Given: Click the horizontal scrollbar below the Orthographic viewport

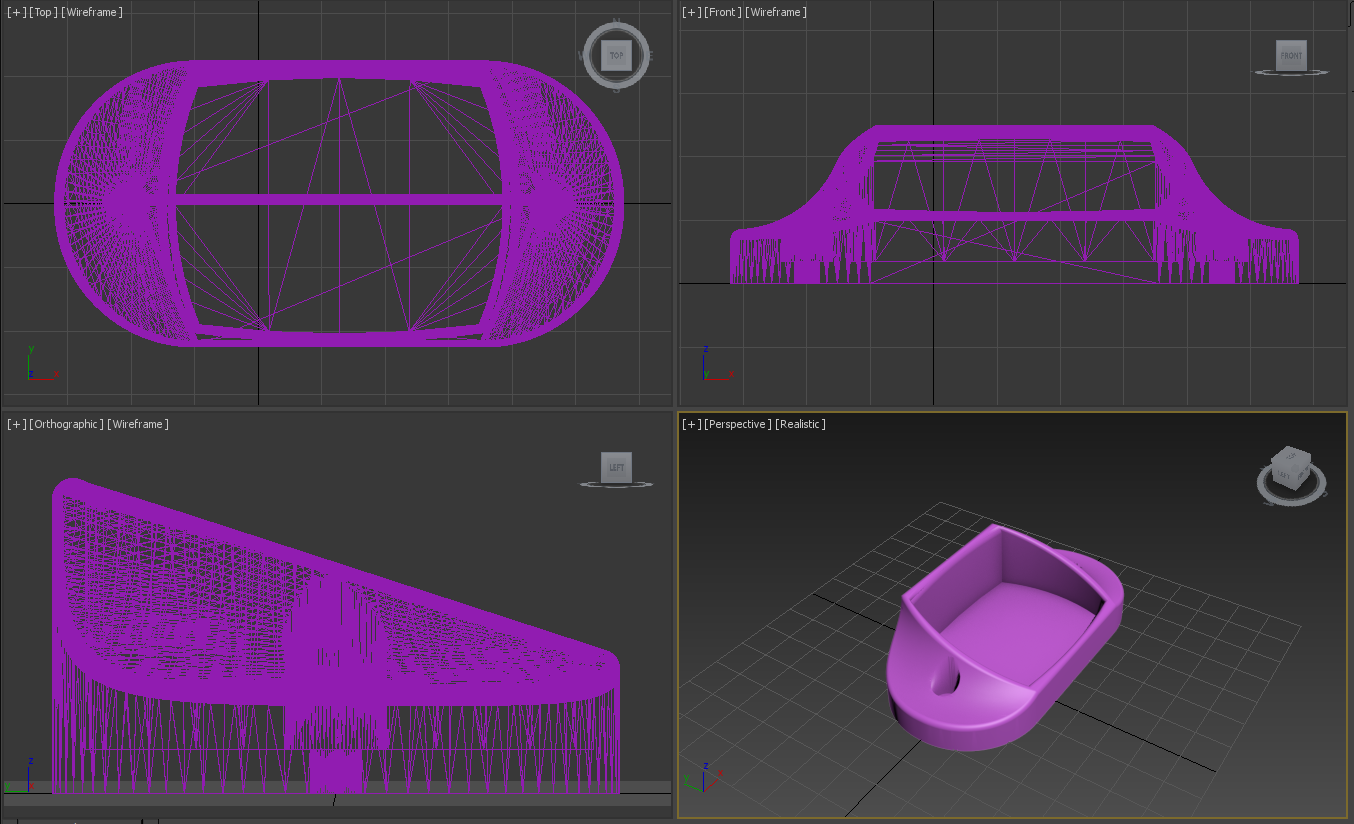Looking at the screenshot, I should pyautogui.click(x=335, y=800).
